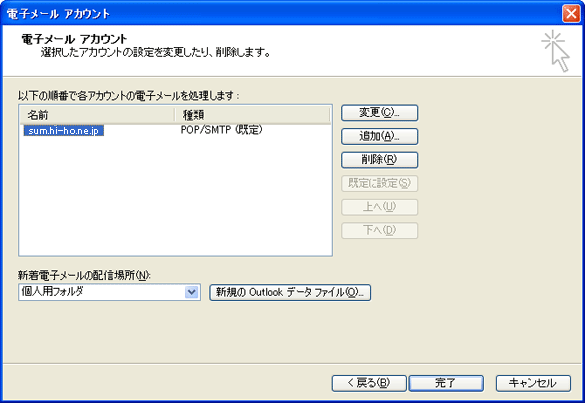Click the POP/SMTP (既定) type cell
Screen dimensions: 585x403
click(x=222, y=130)
